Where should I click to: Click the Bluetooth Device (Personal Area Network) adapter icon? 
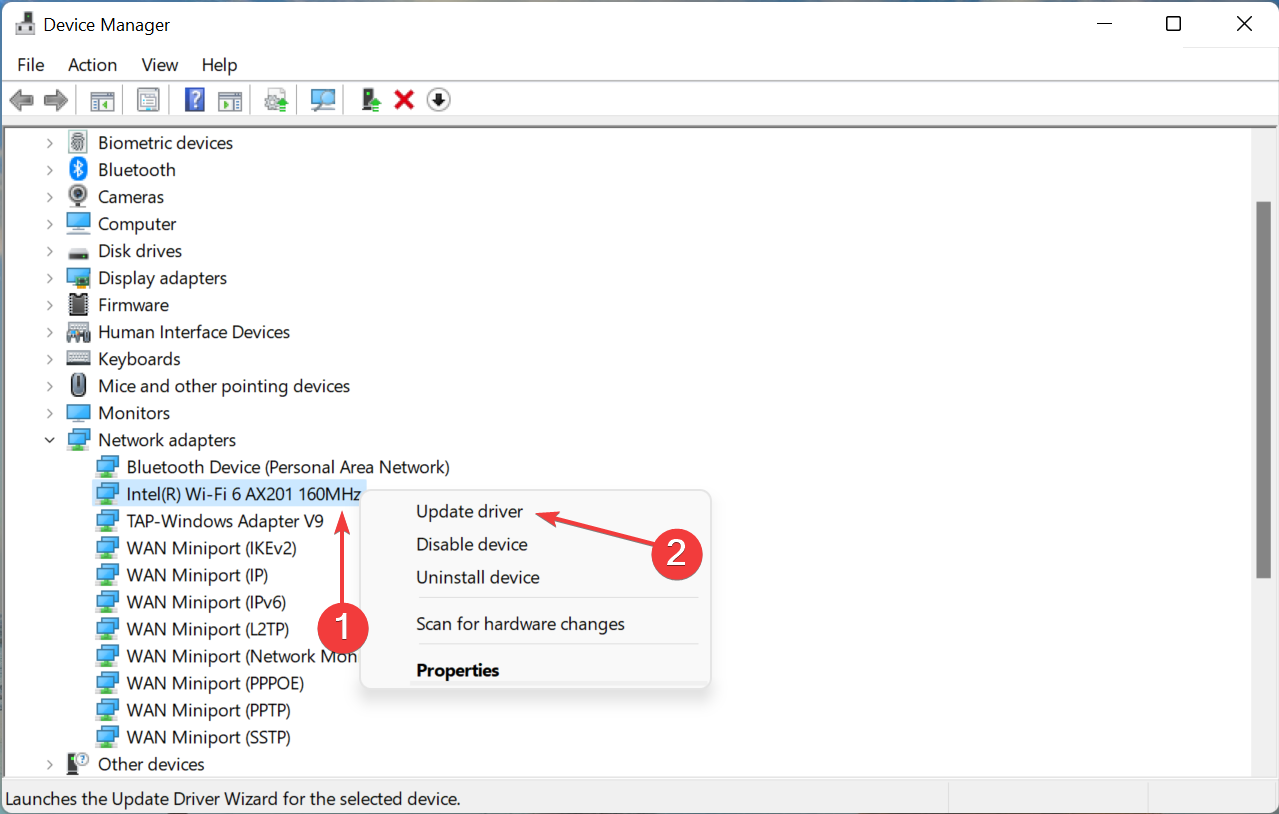click(107, 467)
